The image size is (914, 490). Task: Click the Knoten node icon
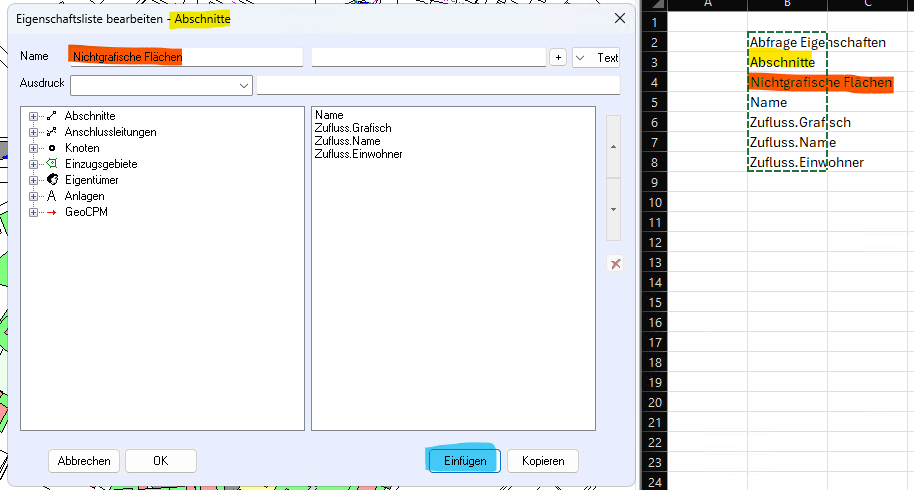[52, 148]
